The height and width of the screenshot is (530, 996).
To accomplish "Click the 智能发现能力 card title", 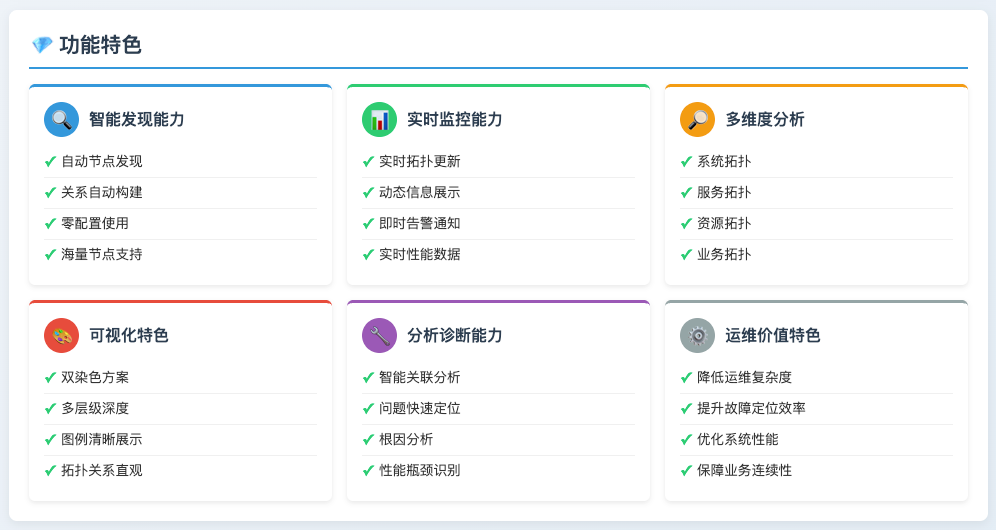I will (136, 120).
